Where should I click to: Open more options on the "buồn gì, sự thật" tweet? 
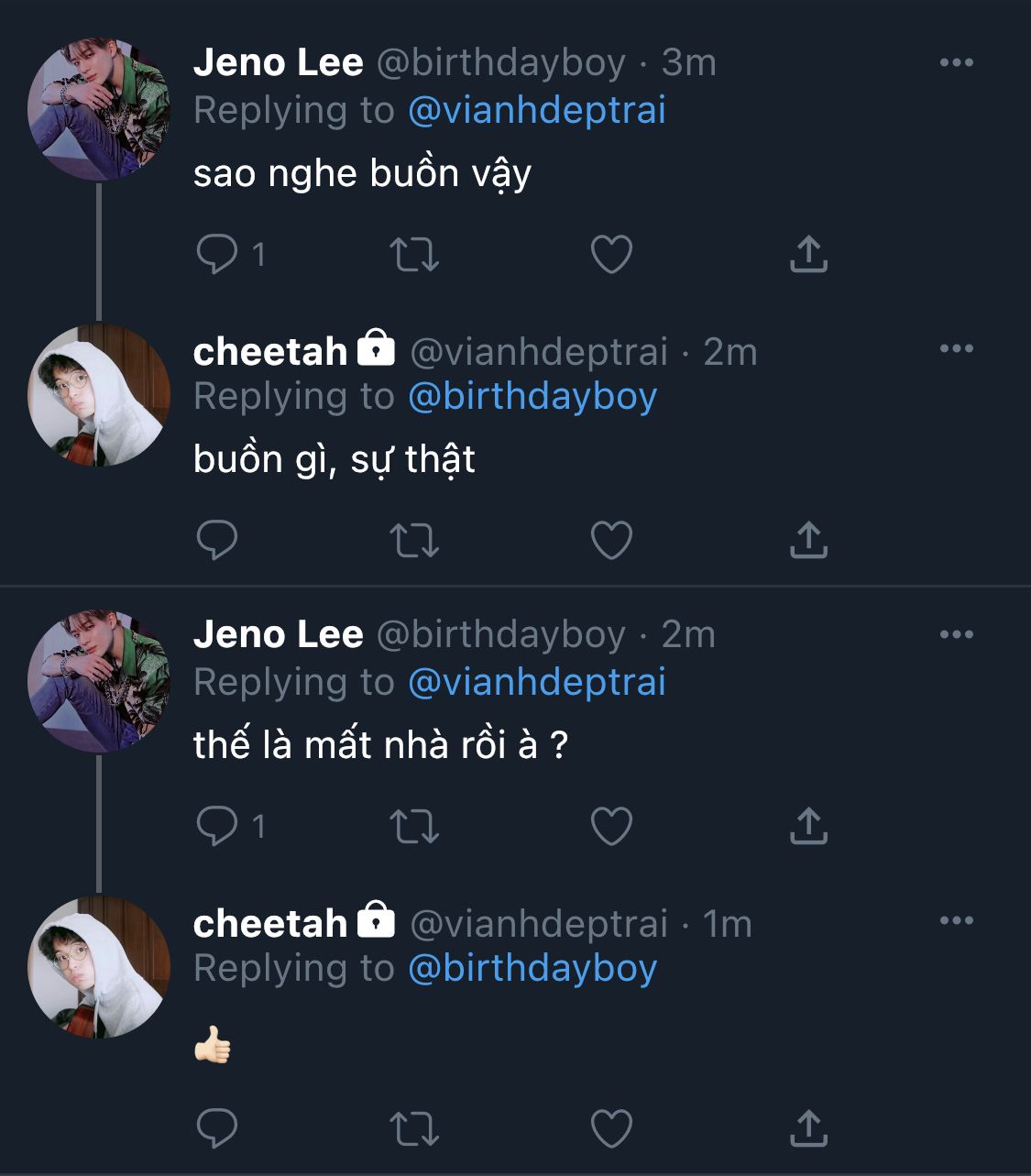click(956, 348)
